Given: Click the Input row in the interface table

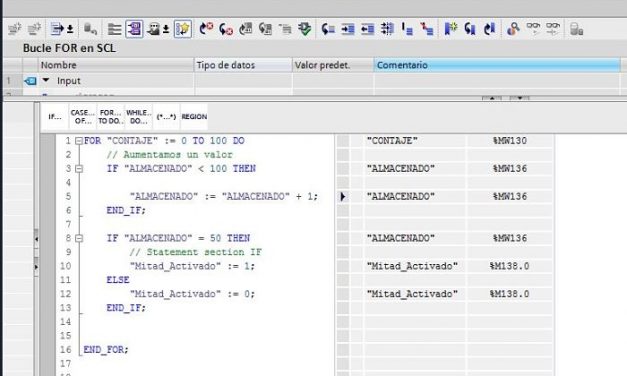Looking at the screenshot, I should click(312, 81).
